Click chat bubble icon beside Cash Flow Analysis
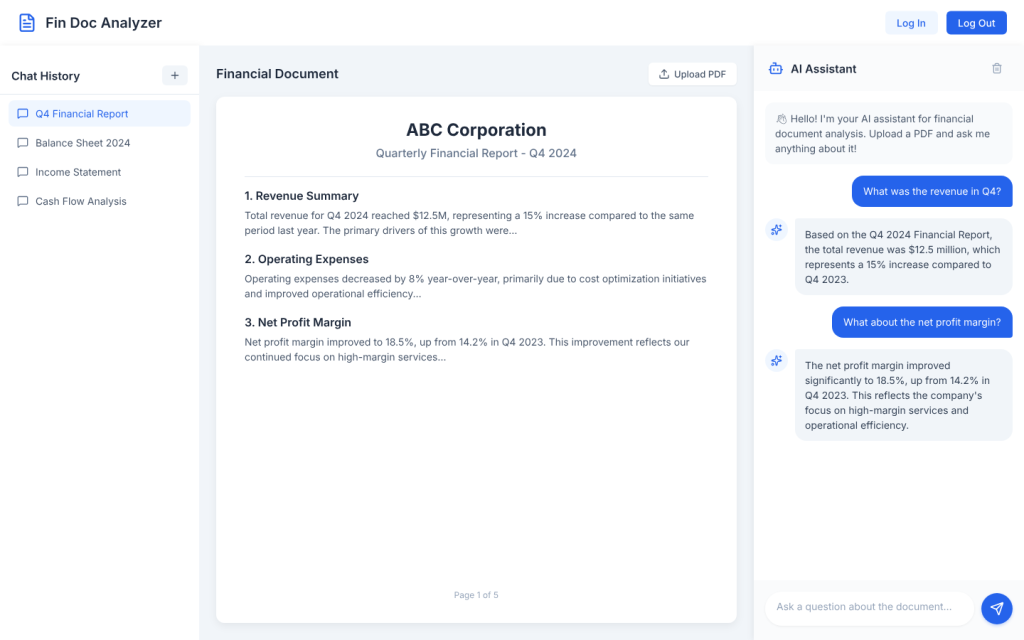The image size is (1024, 640). (23, 201)
